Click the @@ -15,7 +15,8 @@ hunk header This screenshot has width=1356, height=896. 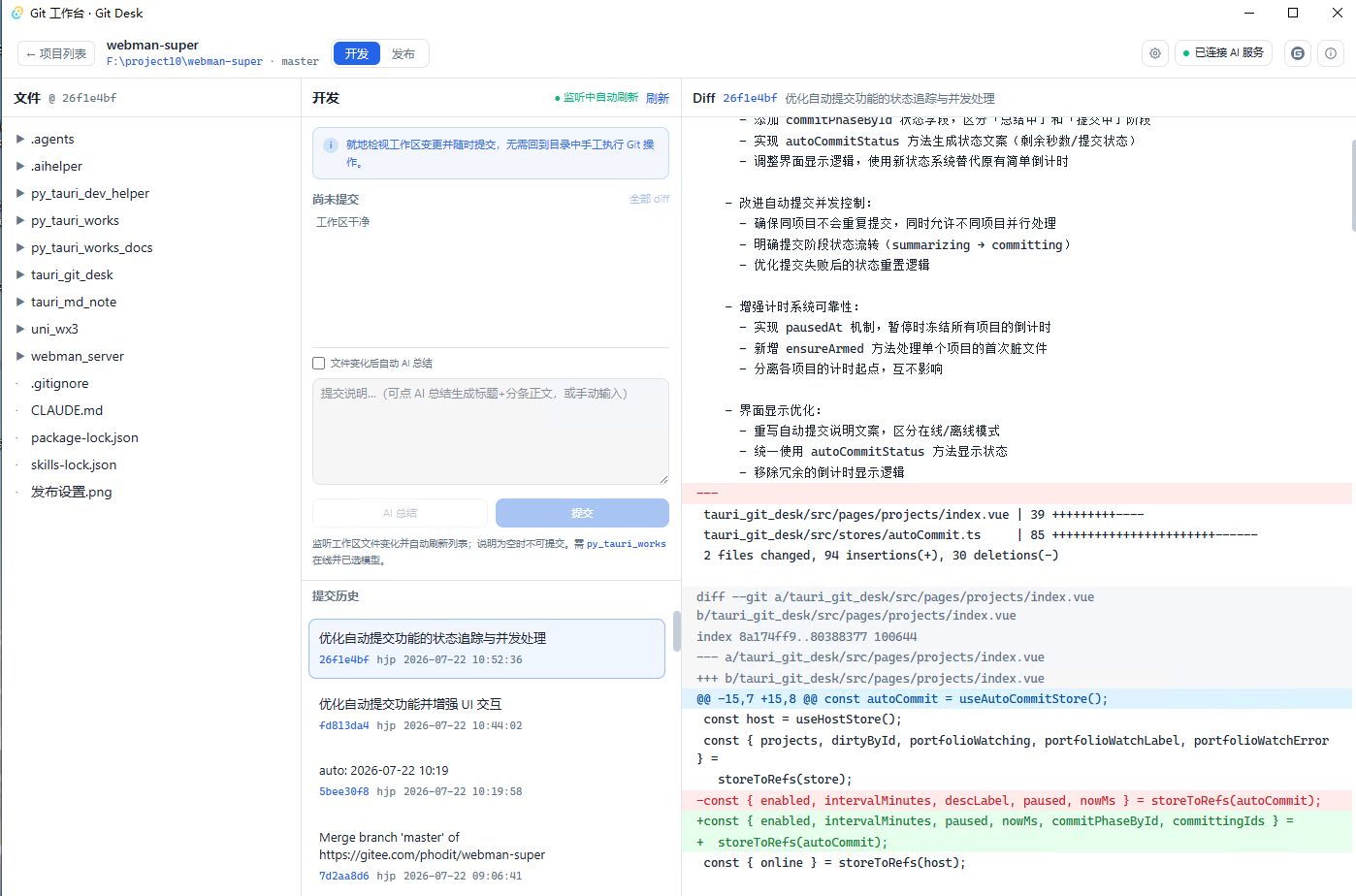pyautogui.click(x=1017, y=698)
